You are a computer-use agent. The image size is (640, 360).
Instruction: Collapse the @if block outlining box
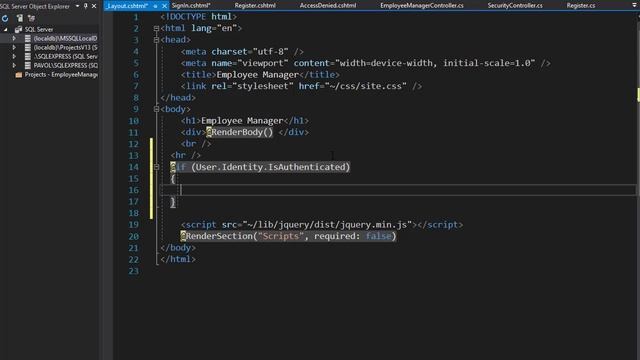pos(156,167)
